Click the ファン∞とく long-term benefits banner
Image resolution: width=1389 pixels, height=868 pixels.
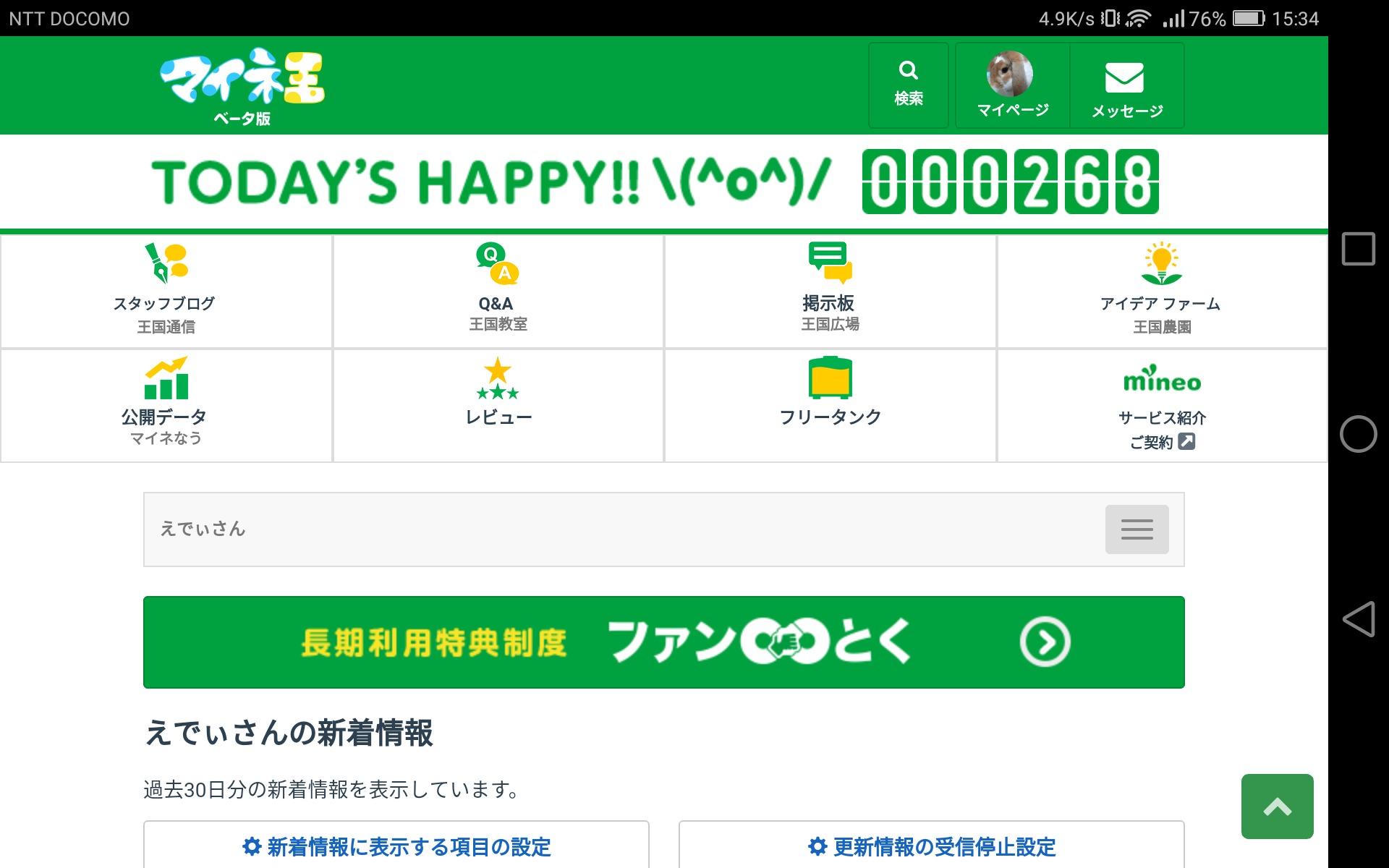coord(663,642)
